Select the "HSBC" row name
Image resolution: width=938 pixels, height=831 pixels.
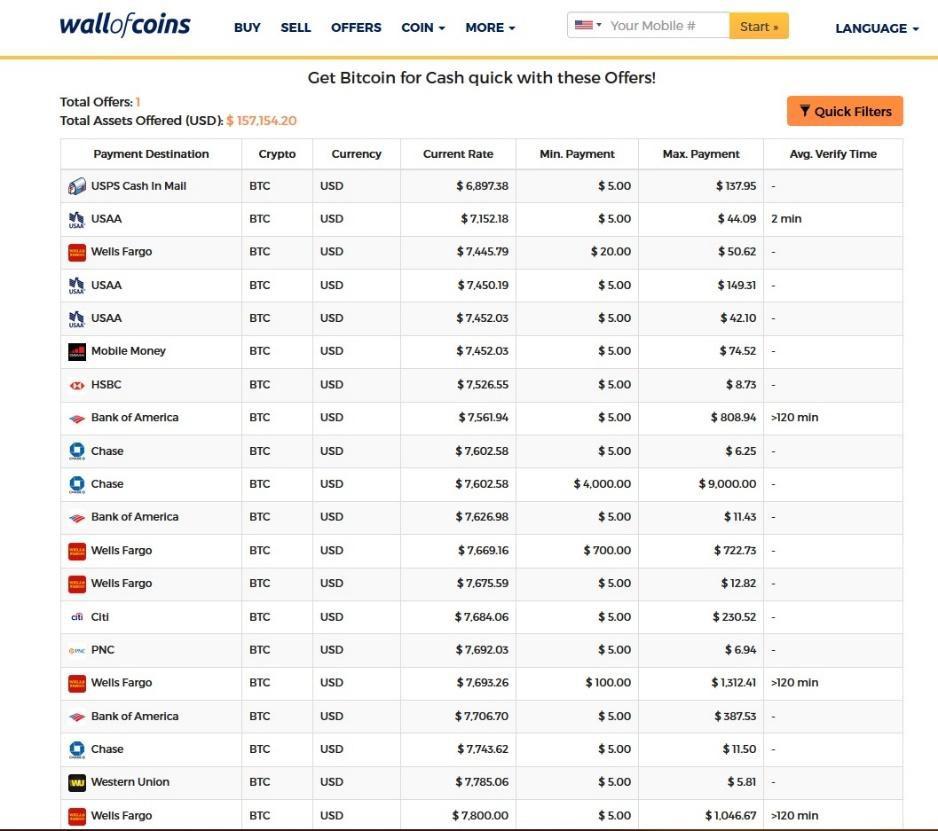coord(106,385)
